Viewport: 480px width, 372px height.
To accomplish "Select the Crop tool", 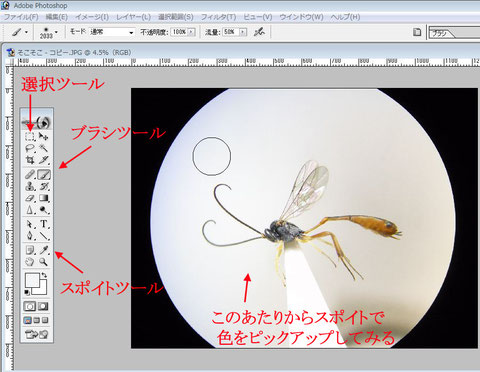I will 30,160.
